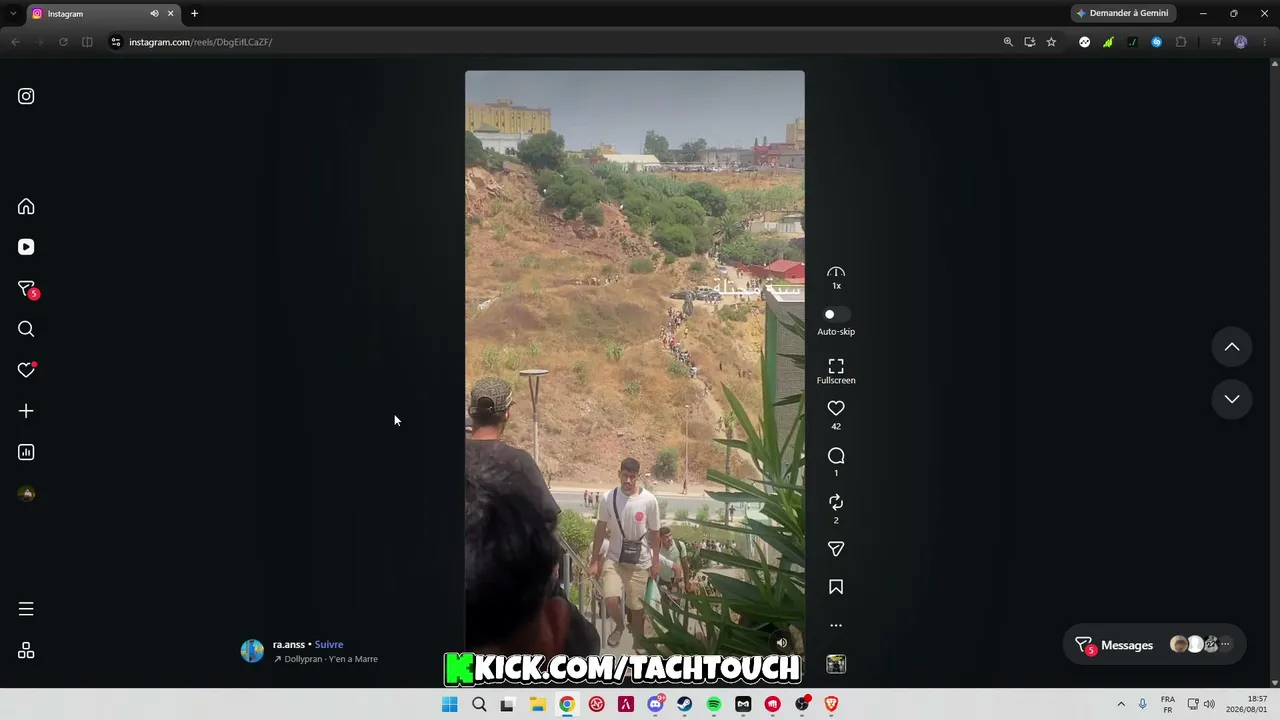The width and height of the screenshot is (1280, 720).
Task: Open the Shazam browser extension
Action: click(x=1156, y=42)
